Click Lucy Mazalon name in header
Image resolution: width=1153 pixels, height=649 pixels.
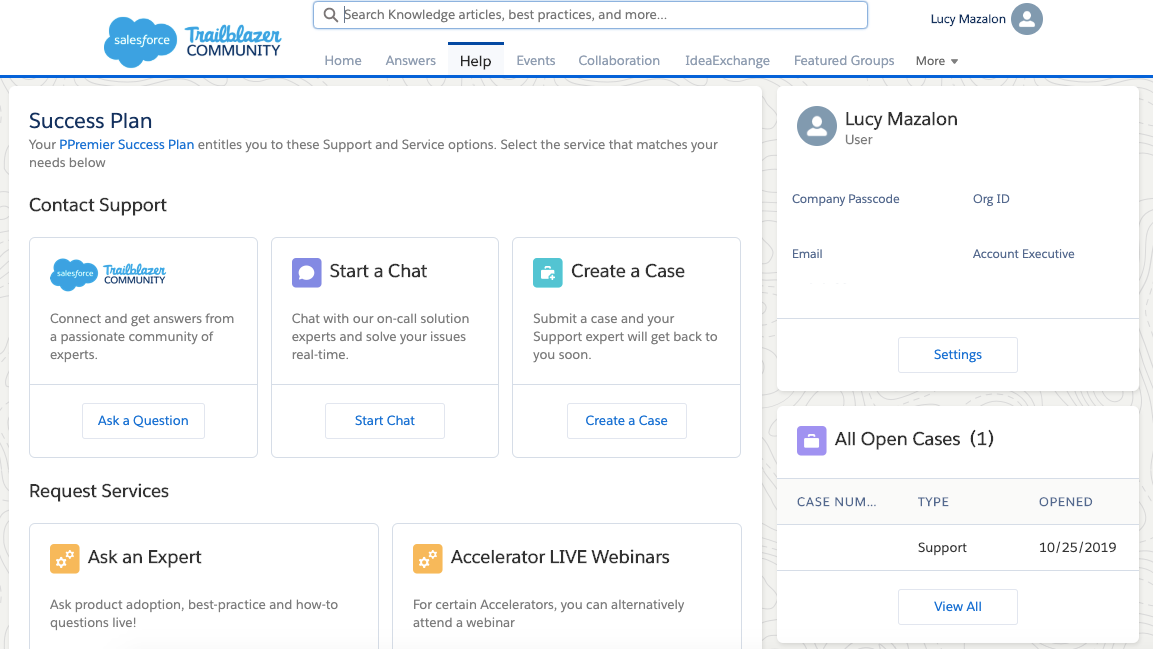[968, 19]
